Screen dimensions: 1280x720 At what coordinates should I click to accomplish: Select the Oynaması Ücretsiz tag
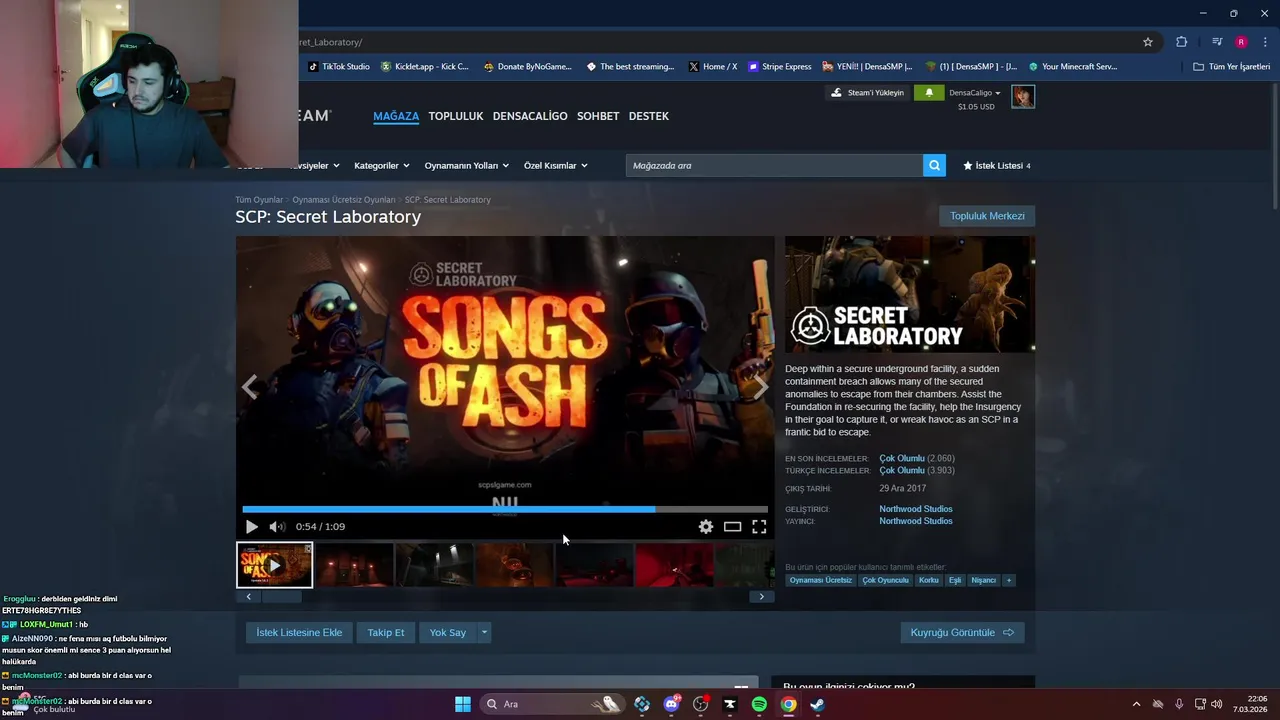tap(821, 580)
